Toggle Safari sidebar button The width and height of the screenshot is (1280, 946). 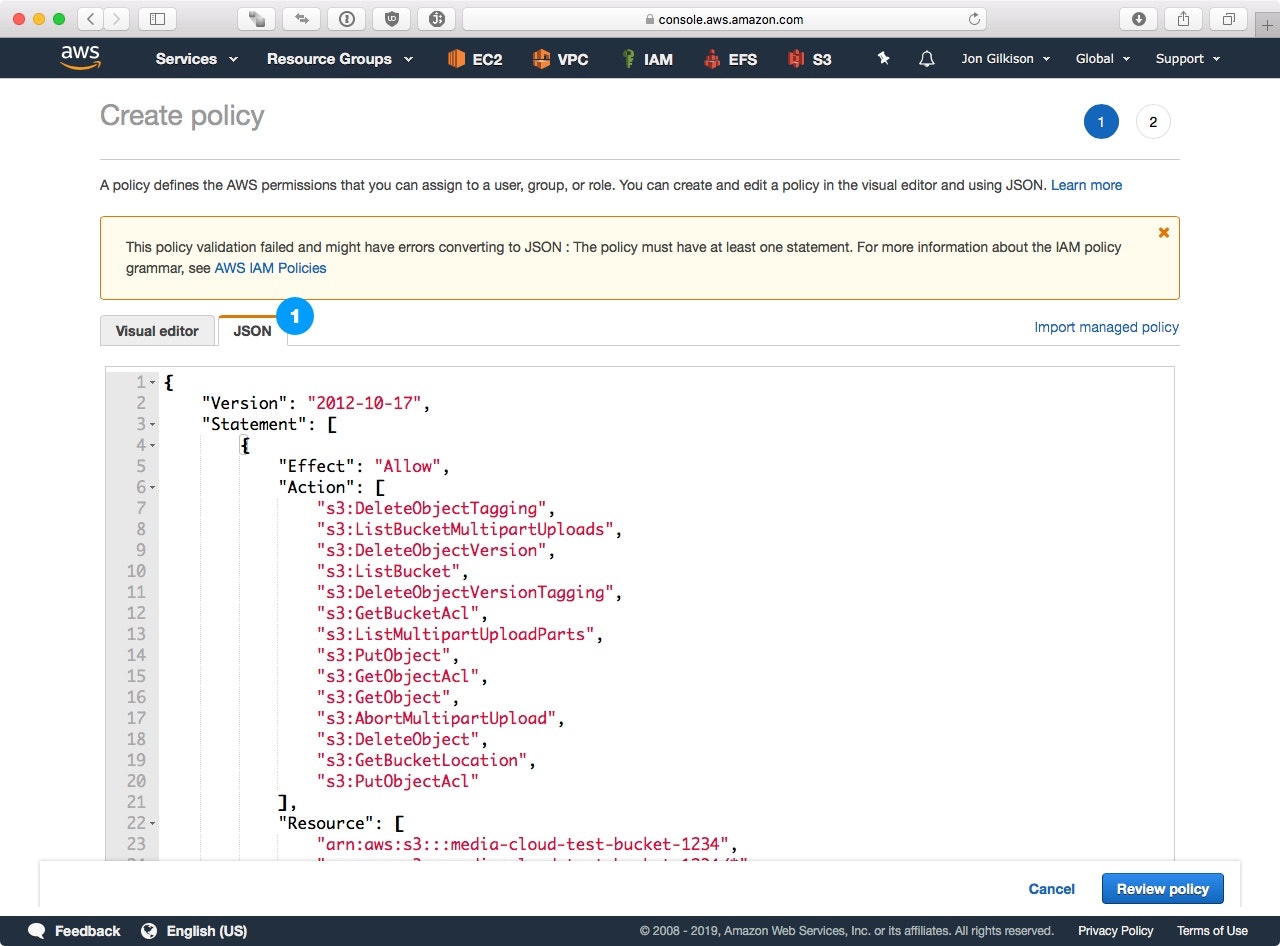[157, 18]
